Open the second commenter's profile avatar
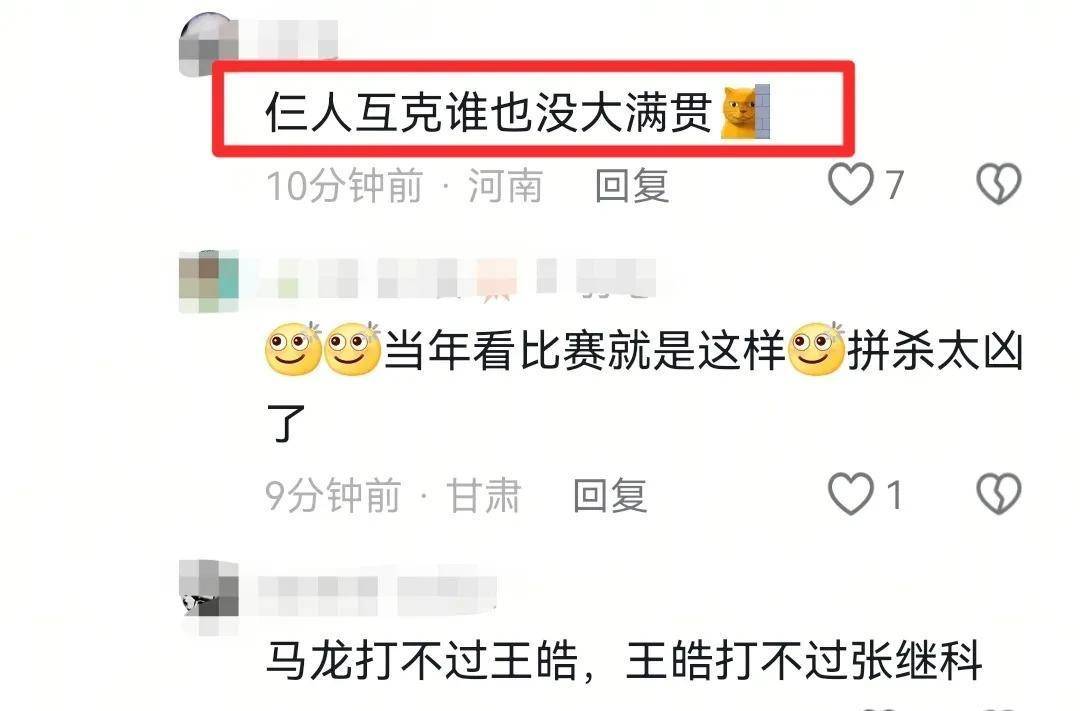Image resolution: width=1080 pixels, height=711 pixels. pyautogui.click(x=209, y=282)
